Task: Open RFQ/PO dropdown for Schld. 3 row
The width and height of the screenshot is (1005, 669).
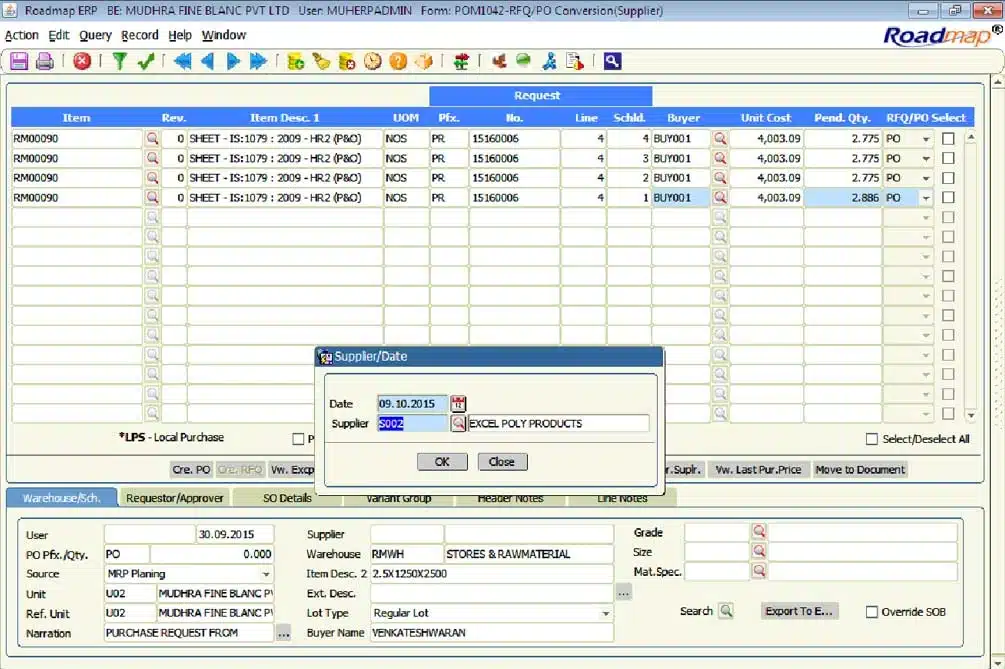Action: [x=926, y=159]
